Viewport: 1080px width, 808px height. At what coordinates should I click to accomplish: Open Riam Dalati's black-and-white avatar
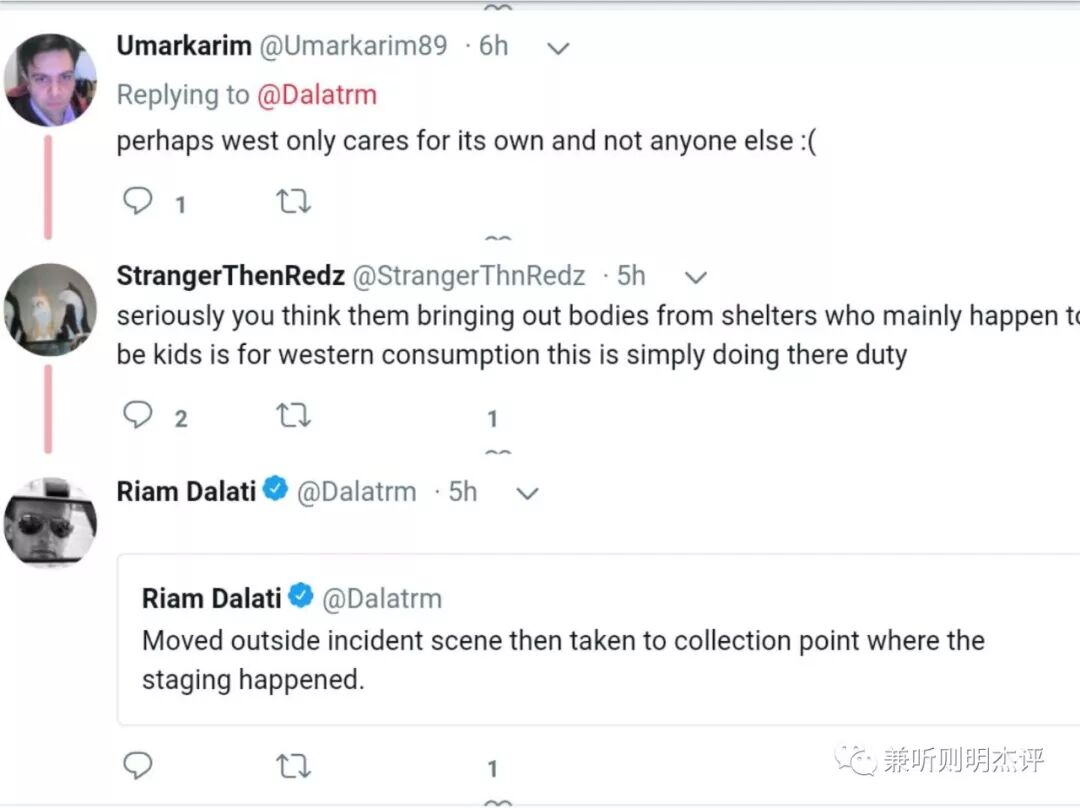click(x=50, y=522)
